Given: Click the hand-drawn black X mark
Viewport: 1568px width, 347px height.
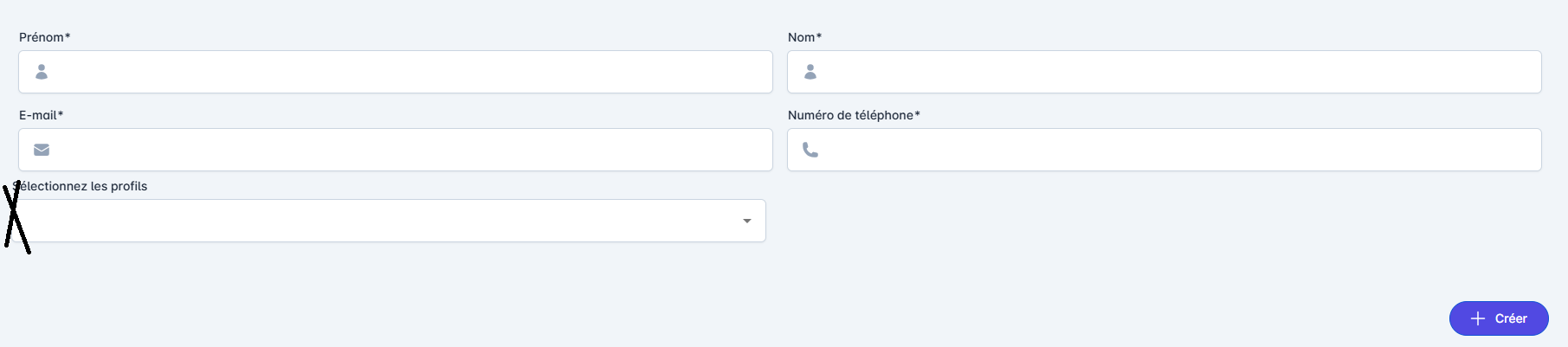Looking at the screenshot, I should click(16, 217).
